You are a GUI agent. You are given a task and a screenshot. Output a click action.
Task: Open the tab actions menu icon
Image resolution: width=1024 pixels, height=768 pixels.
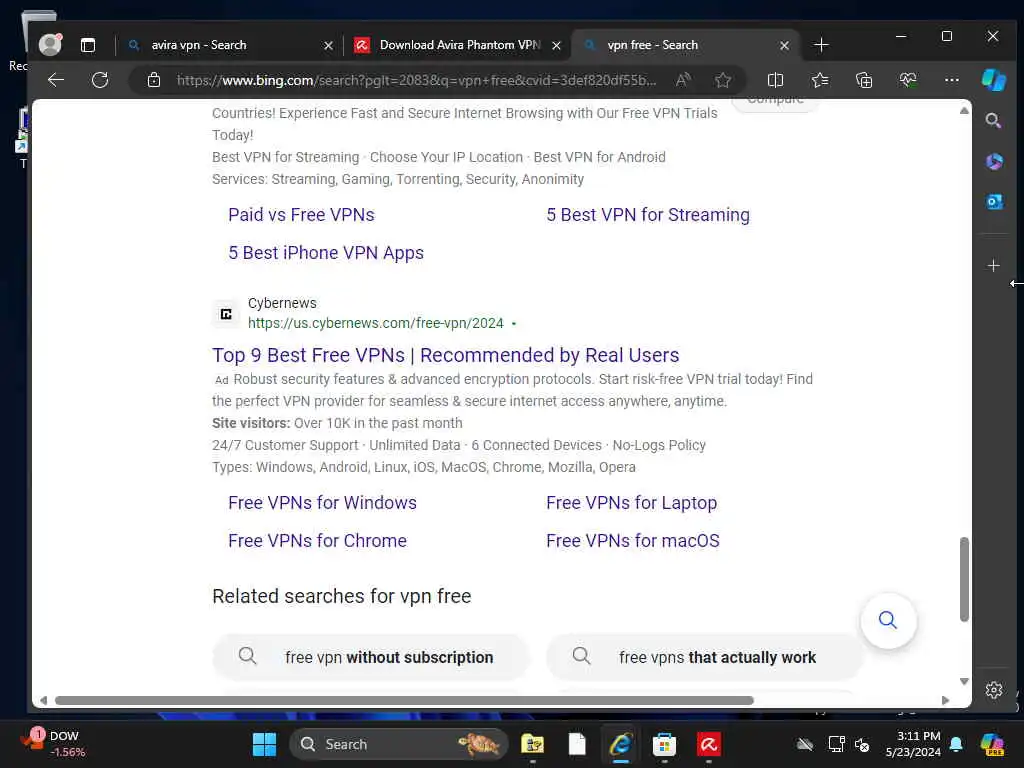(x=88, y=45)
